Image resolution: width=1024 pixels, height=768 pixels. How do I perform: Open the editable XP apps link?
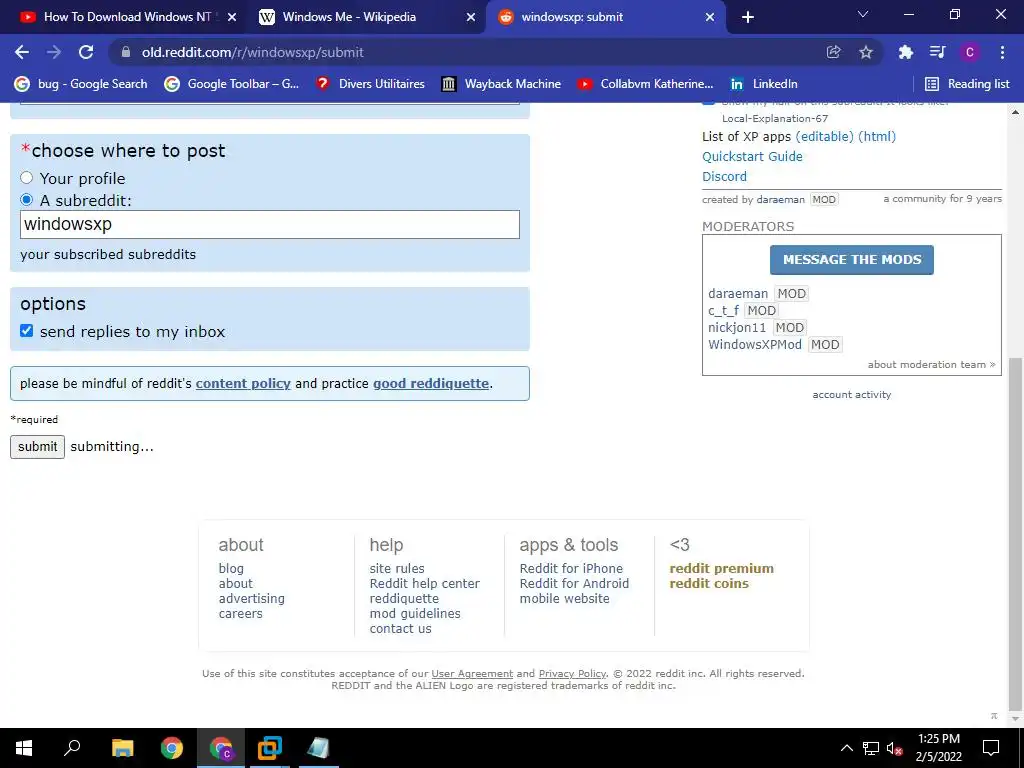tap(825, 136)
